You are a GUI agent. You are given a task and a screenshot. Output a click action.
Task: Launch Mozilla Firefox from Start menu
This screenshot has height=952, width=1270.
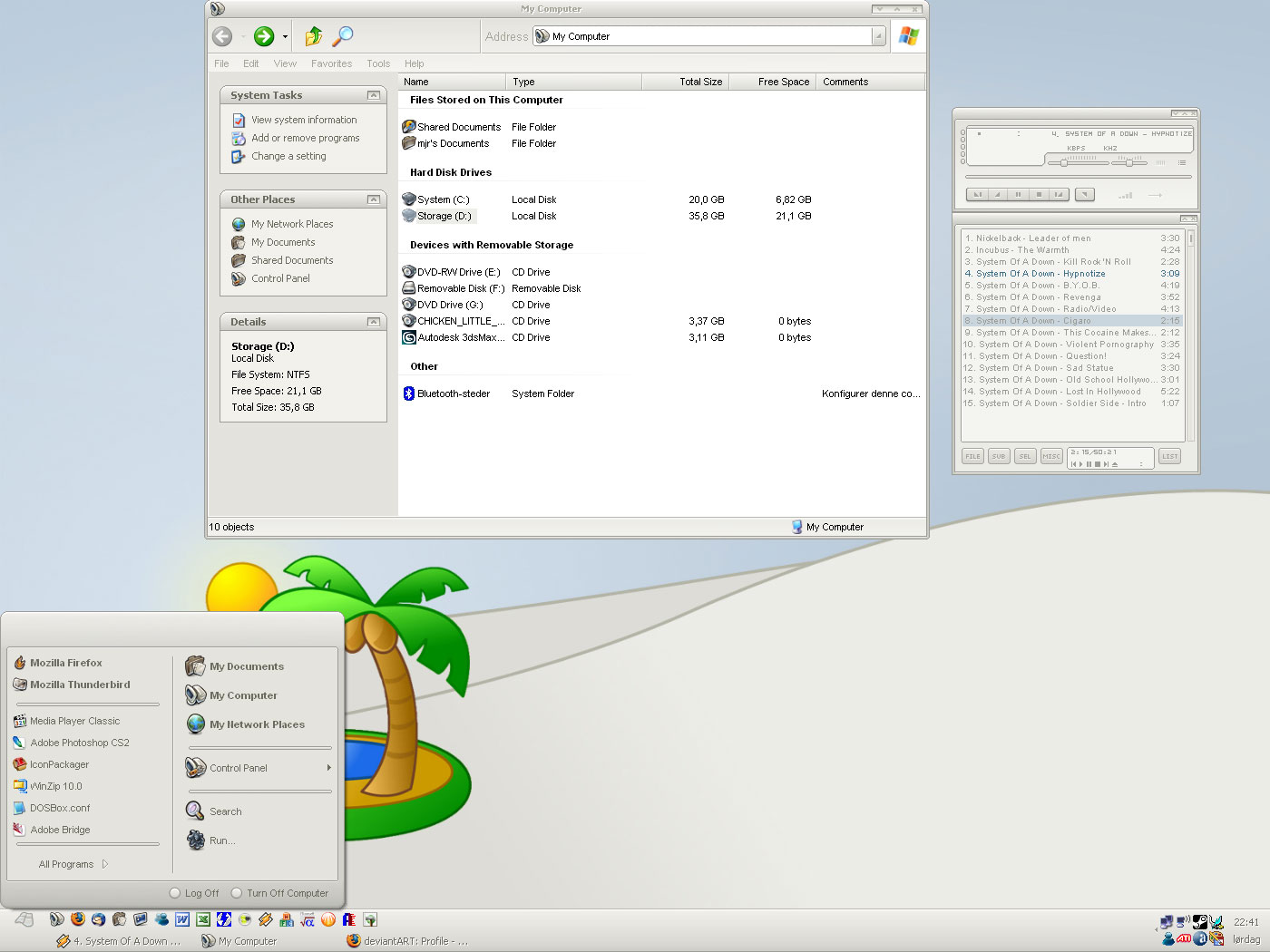tap(58, 663)
